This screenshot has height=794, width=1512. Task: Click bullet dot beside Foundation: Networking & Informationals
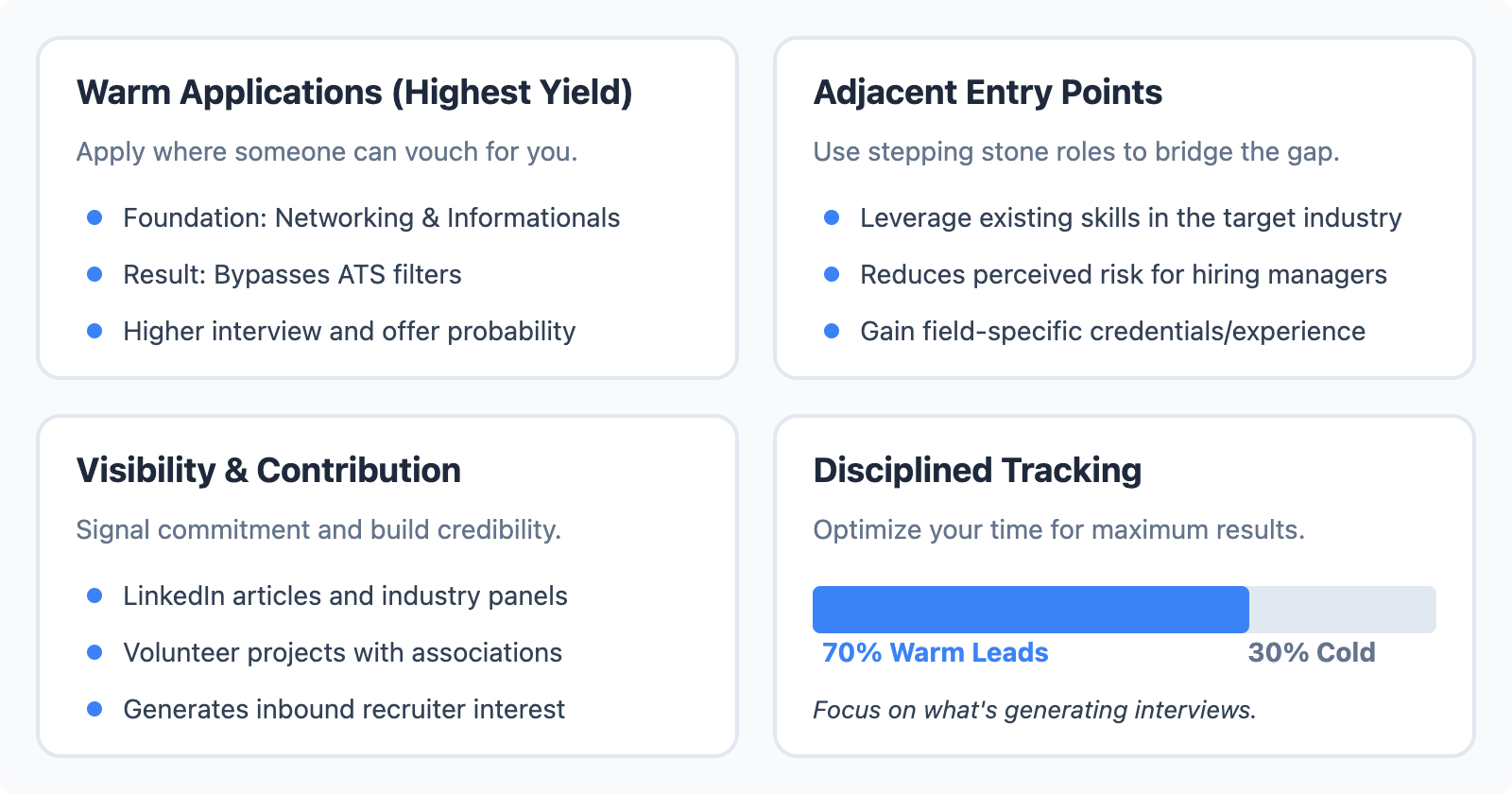coord(94,217)
